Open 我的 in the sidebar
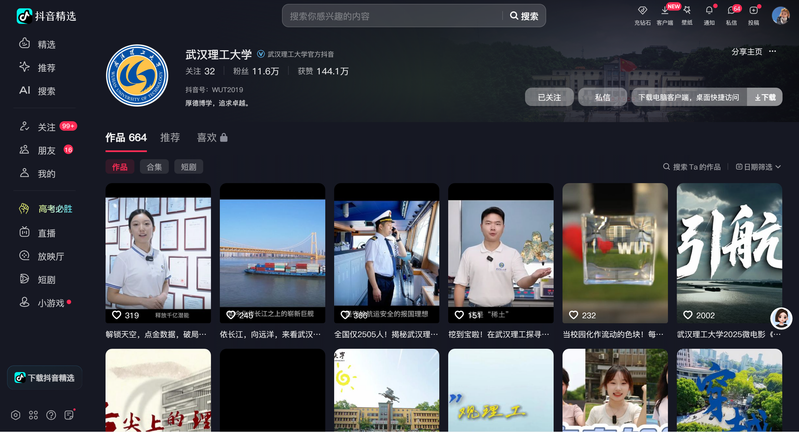799x432 pixels. [37, 174]
